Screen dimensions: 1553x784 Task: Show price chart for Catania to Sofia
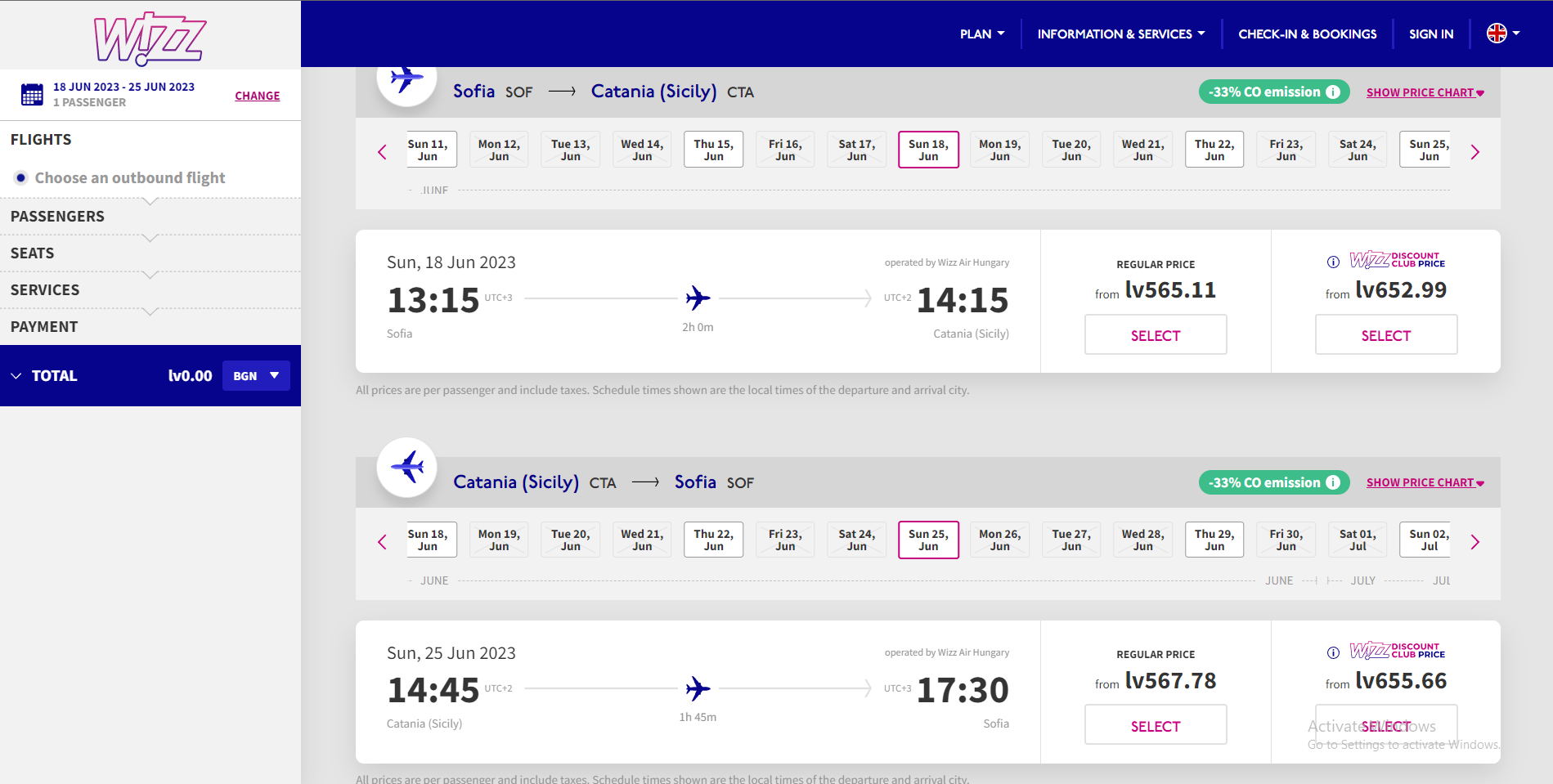click(x=1425, y=483)
